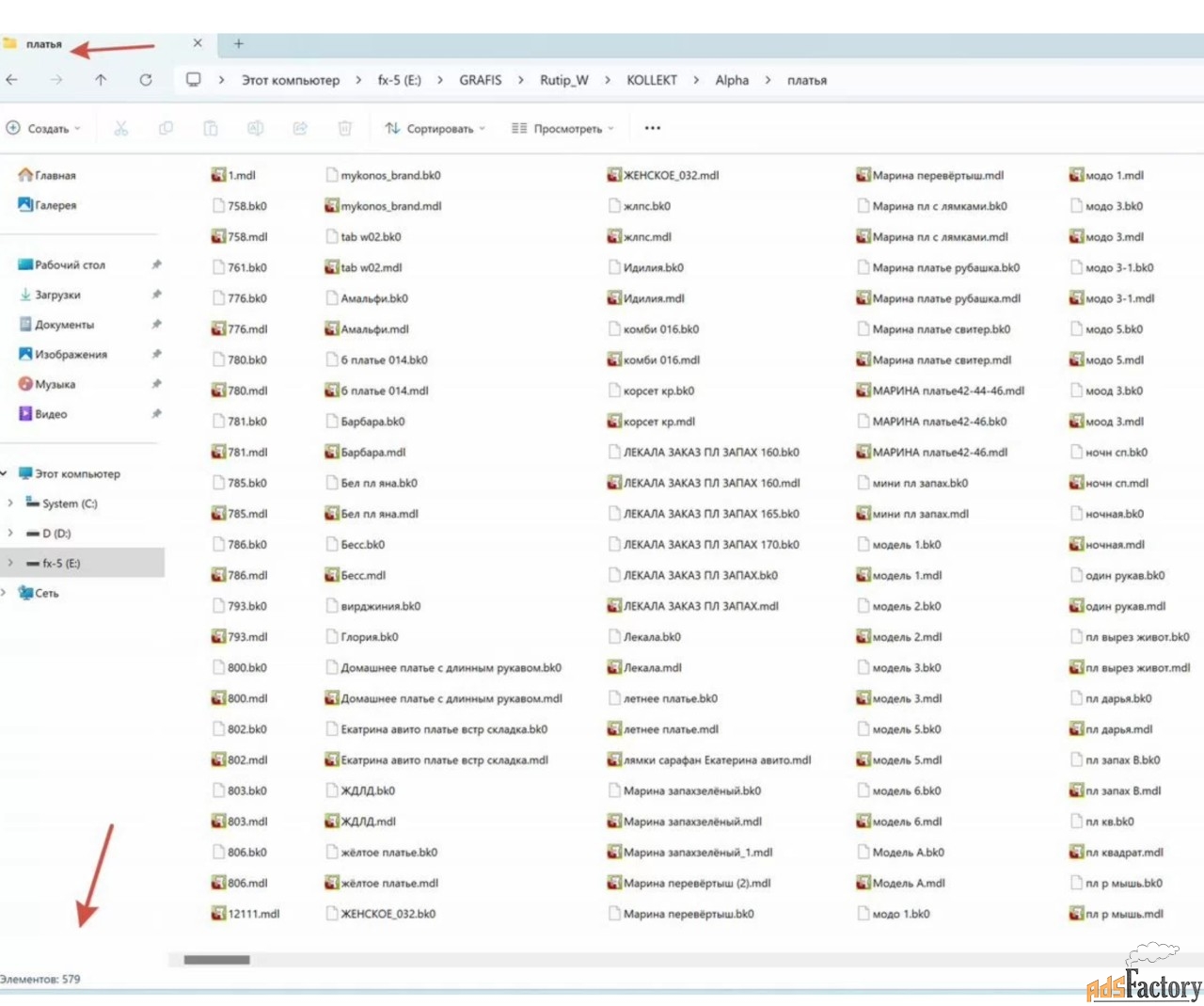Select the платья tab
The height and width of the screenshot is (1006, 1204).
[43, 44]
